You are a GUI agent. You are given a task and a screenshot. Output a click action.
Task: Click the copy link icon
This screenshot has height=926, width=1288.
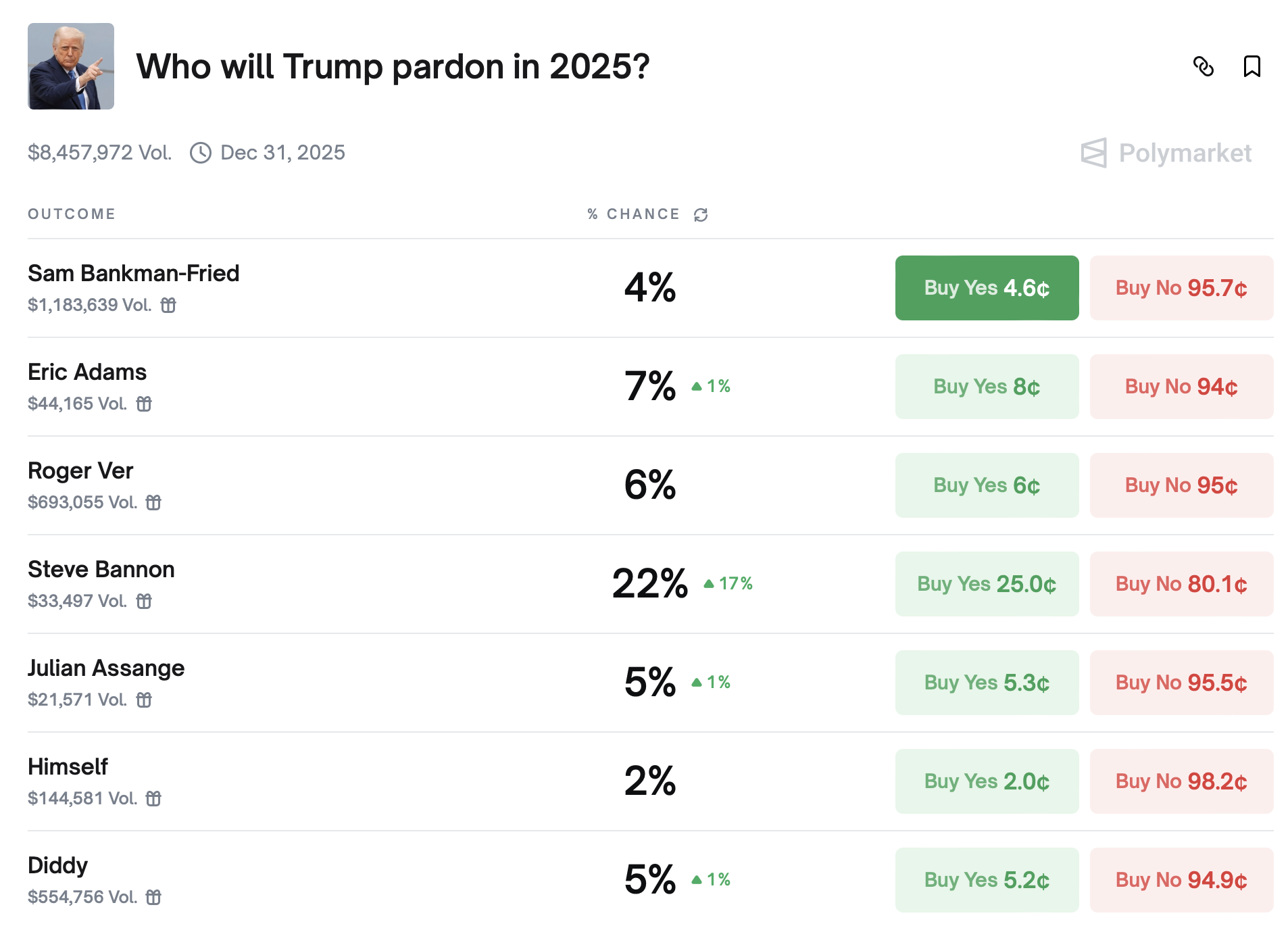coord(1203,66)
